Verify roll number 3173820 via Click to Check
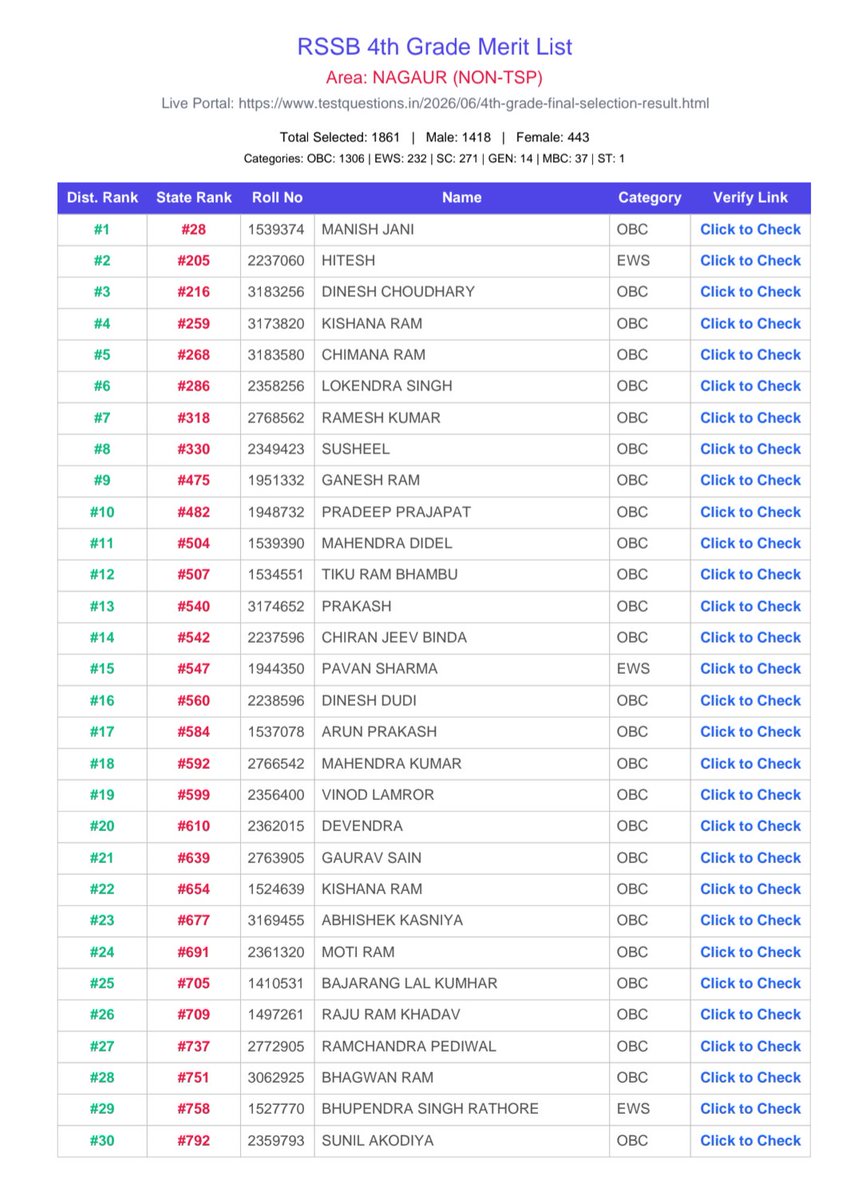The image size is (862, 1200). point(750,323)
